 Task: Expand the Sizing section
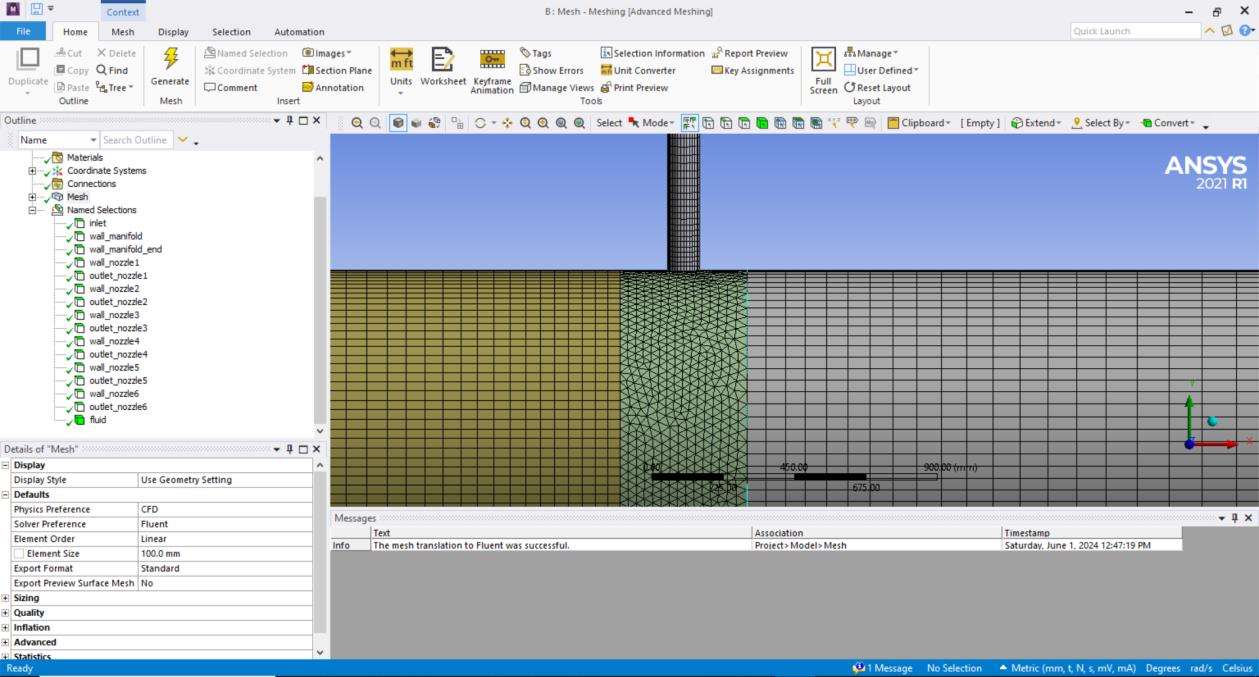7,598
